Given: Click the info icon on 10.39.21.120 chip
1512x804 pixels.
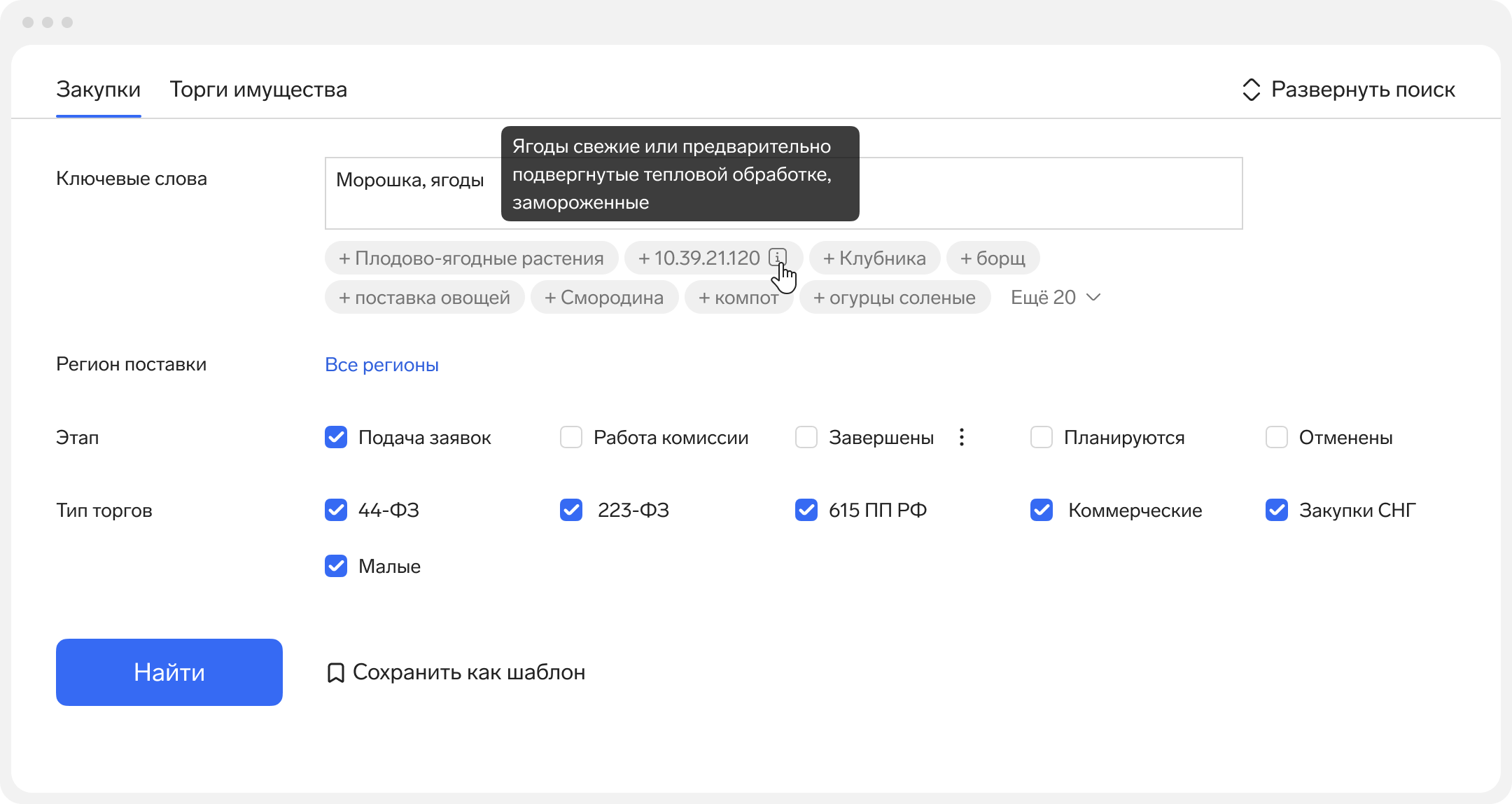Looking at the screenshot, I should (778, 257).
